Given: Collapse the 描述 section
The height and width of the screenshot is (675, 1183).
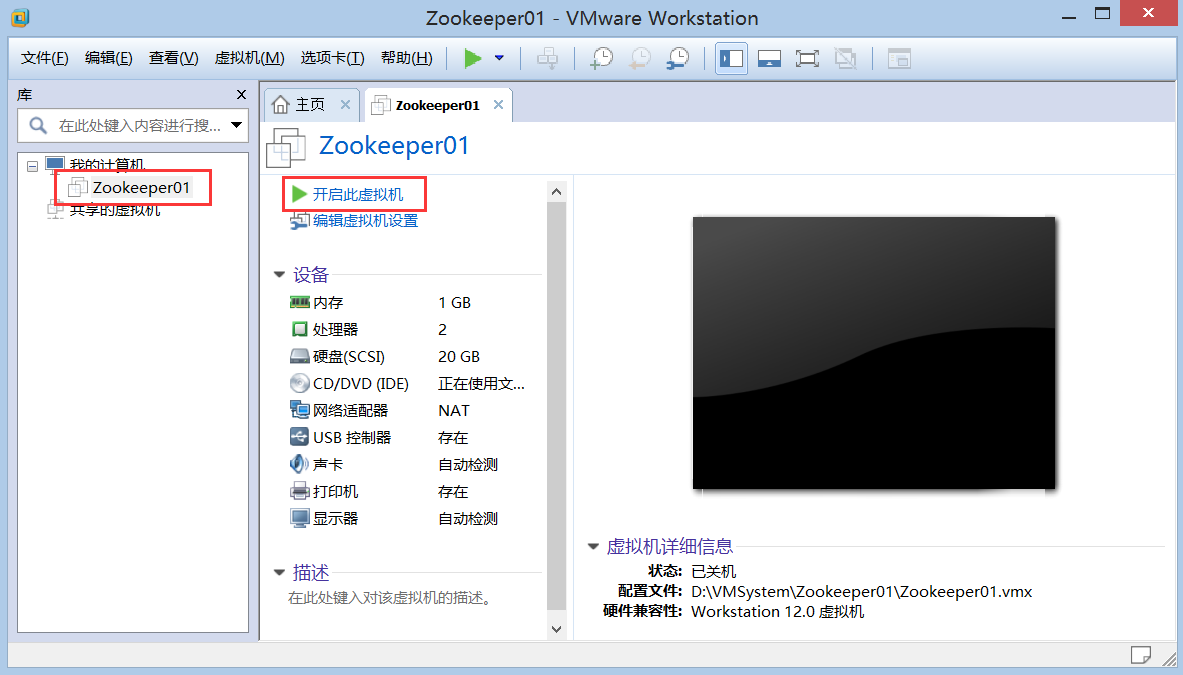Looking at the screenshot, I should tap(279, 573).
